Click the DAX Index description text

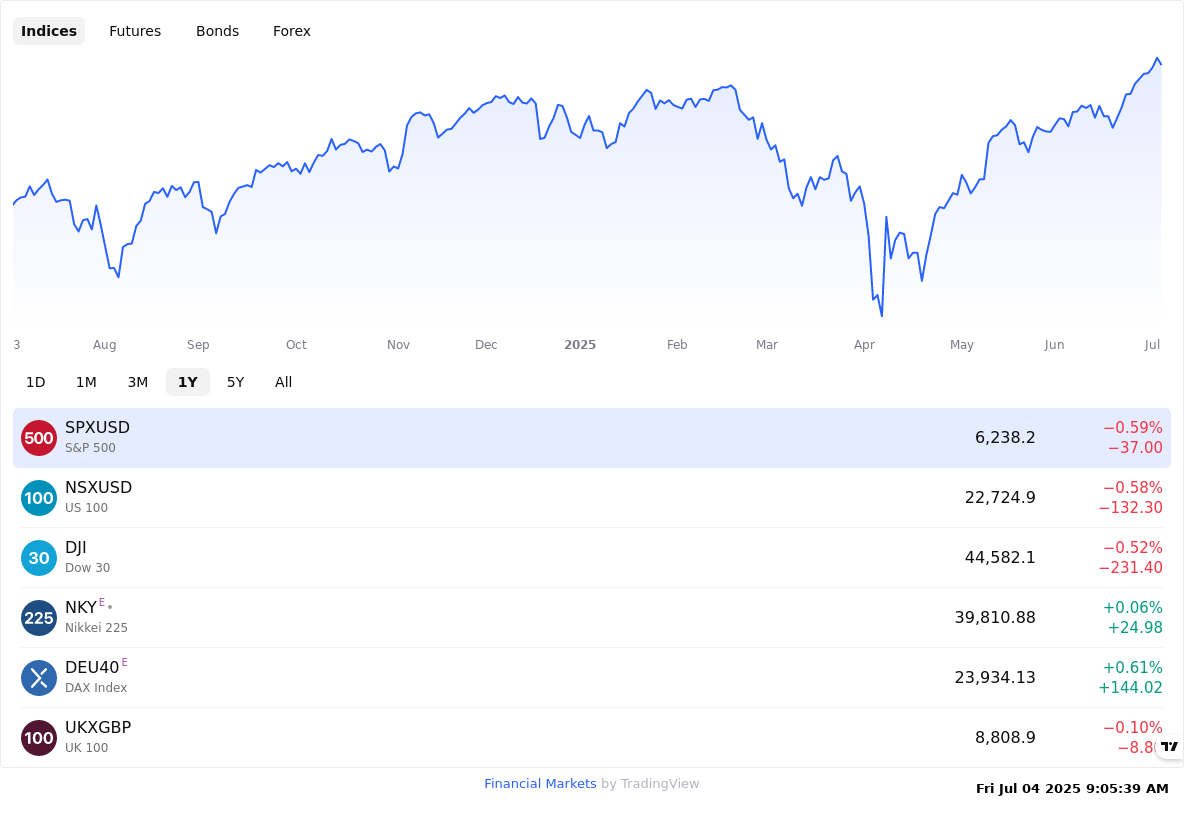click(x=96, y=688)
